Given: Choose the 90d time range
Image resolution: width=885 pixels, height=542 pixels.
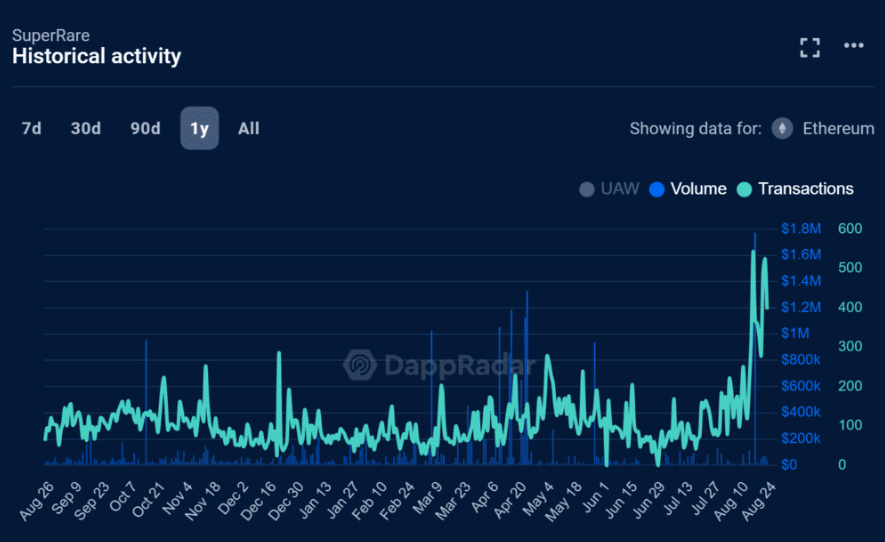Looking at the screenshot, I should coord(145,128).
